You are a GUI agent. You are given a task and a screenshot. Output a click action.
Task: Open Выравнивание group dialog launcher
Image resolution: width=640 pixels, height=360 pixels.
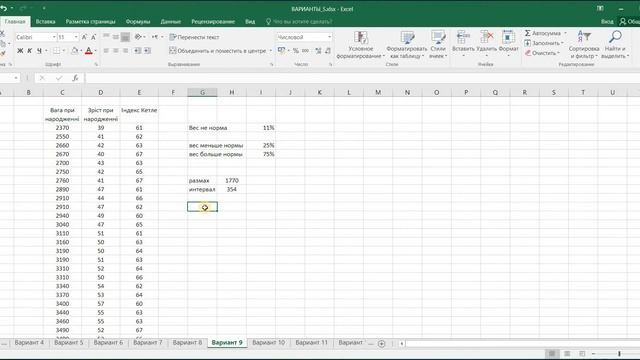(271, 64)
